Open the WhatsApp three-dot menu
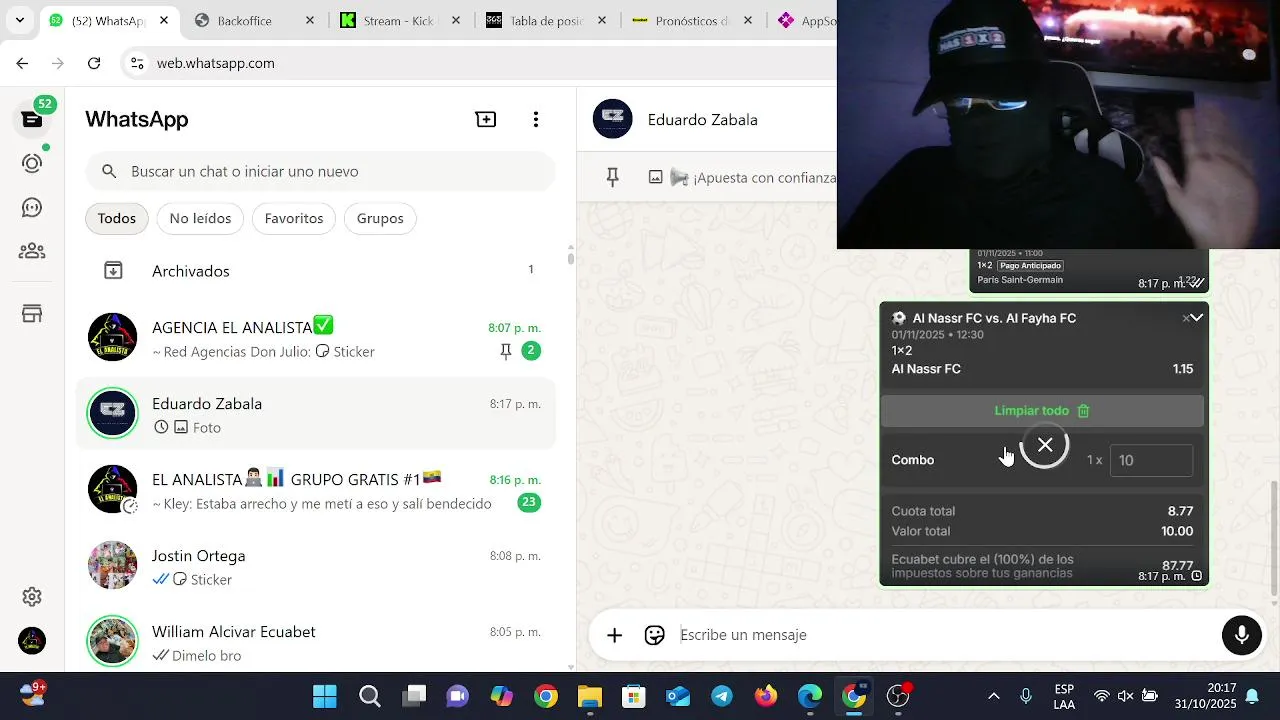Image resolution: width=1280 pixels, height=720 pixels. click(x=536, y=120)
